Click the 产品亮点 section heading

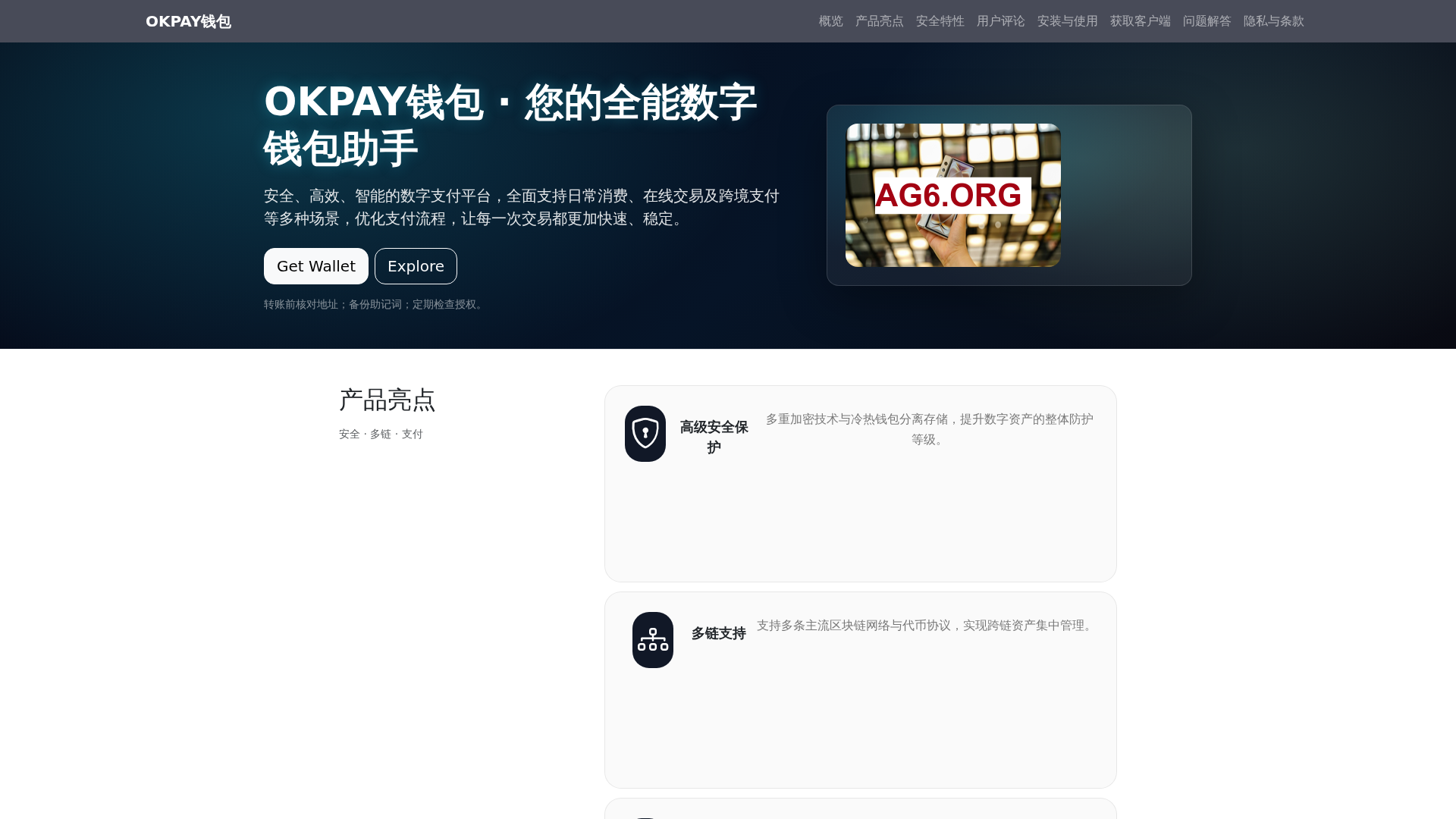(x=387, y=400)
